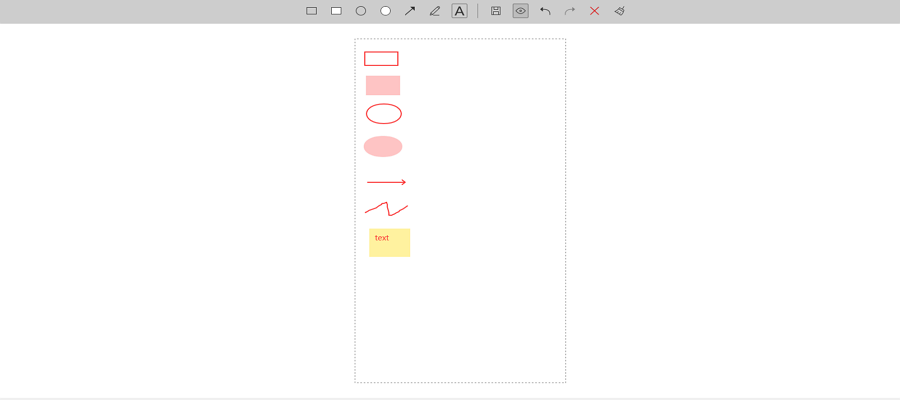Select the text annotation tool
900x400 pixels.
(x=459, y=11)
